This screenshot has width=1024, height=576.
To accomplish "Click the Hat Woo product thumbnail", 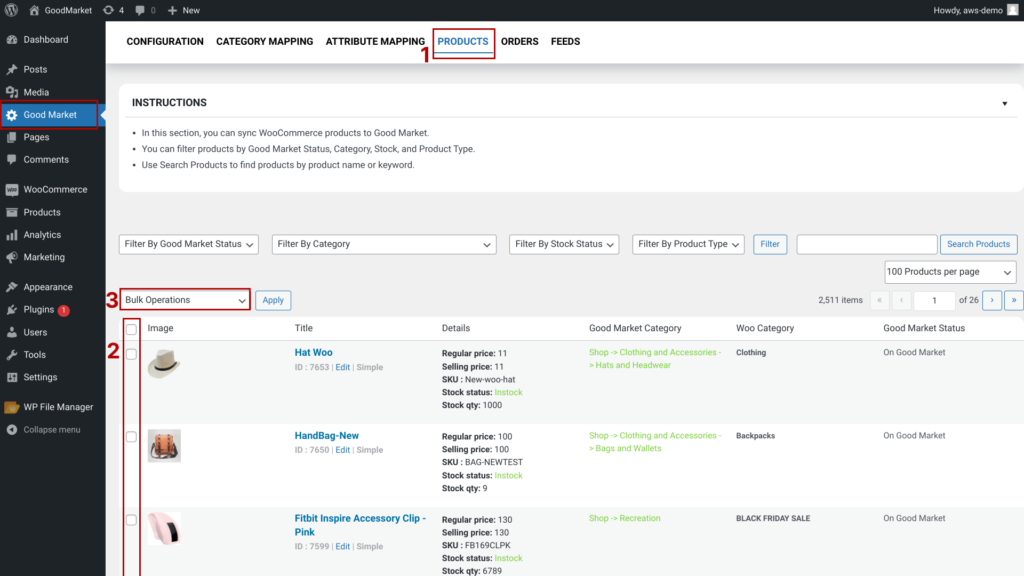I will click(164, 364).
